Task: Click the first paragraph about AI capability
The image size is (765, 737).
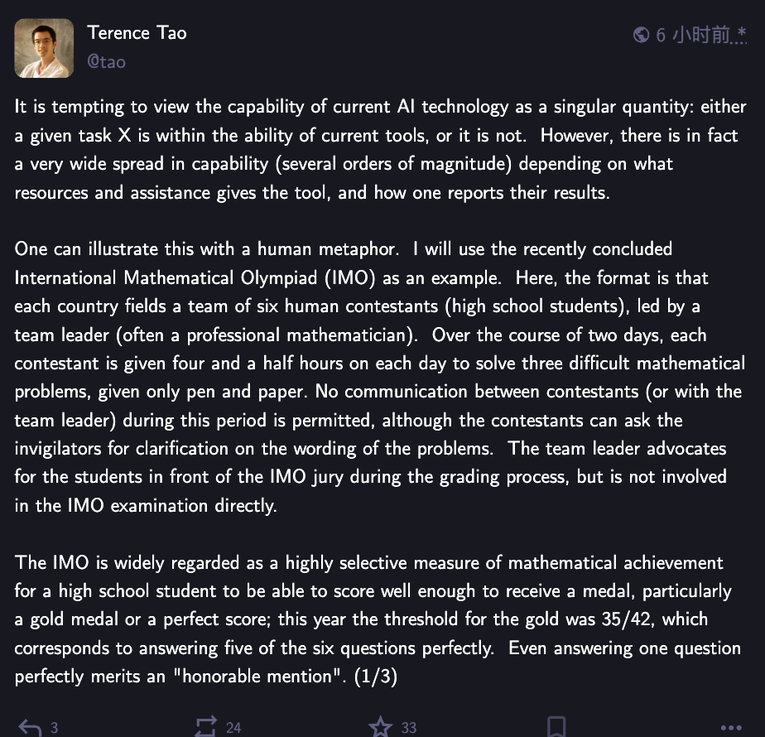Action: [x=381, y=149]
